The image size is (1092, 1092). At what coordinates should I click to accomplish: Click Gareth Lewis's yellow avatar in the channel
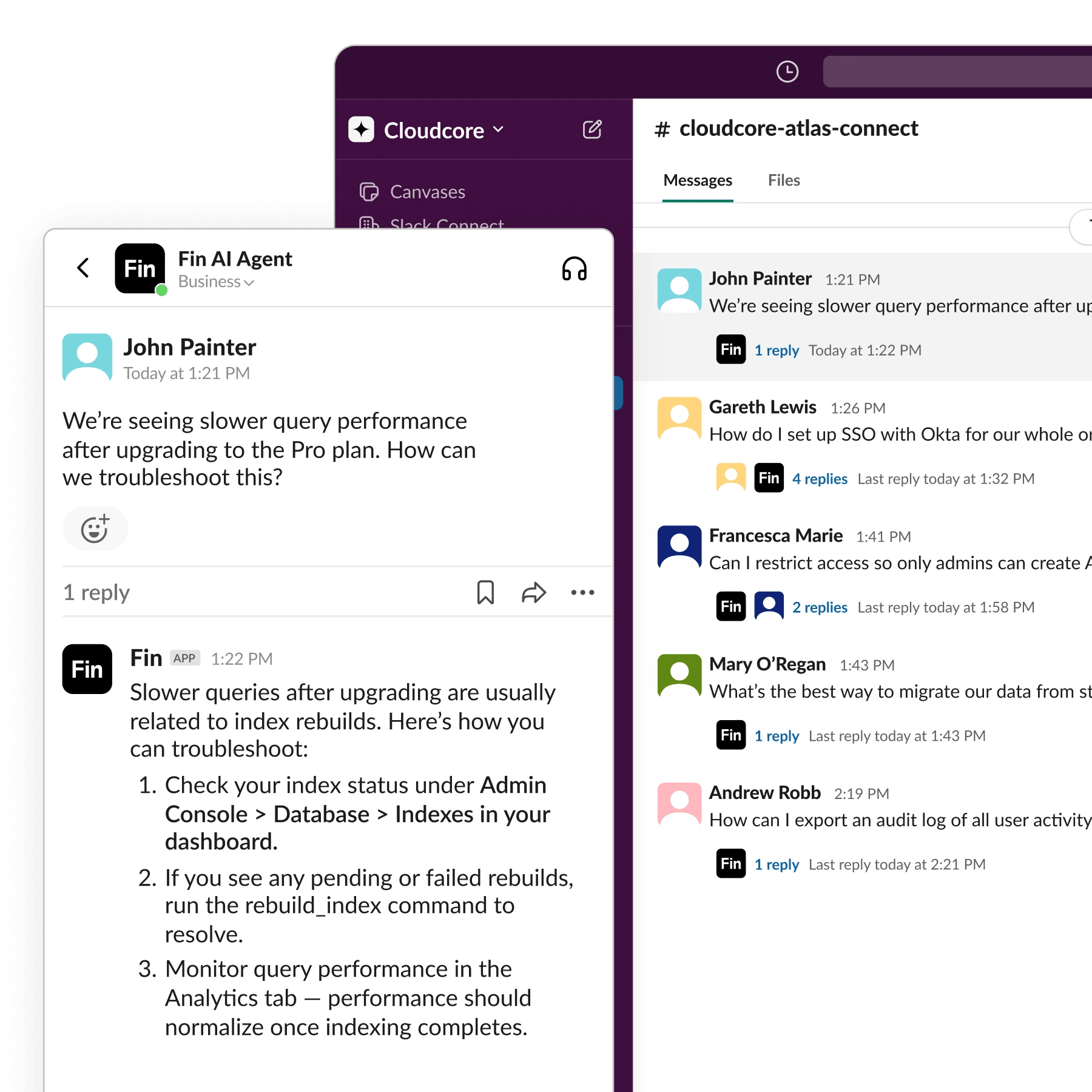(679, 419)
